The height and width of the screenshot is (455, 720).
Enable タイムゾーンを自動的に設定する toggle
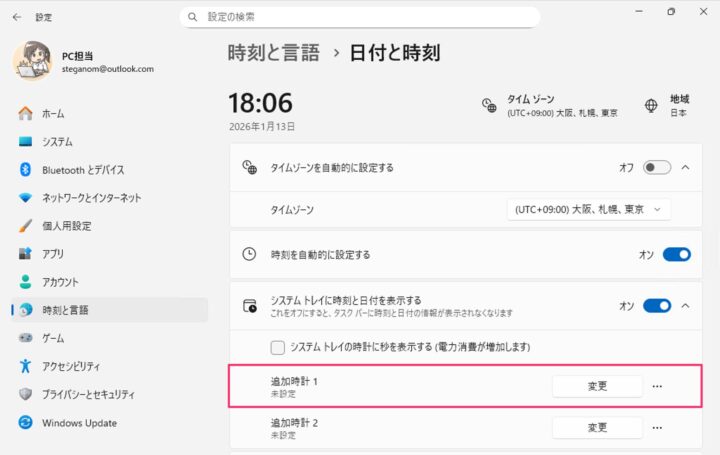coord(657,167)
